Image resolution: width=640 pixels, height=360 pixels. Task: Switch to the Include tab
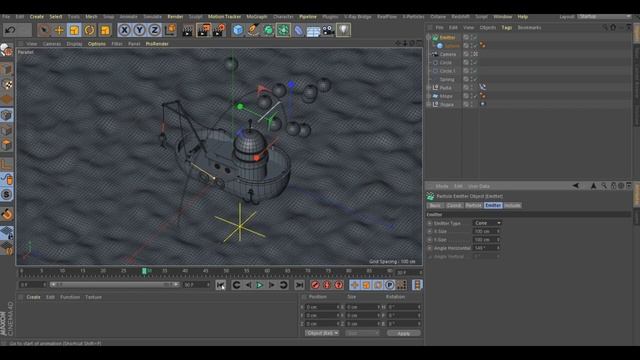click(x=512, y=205)
